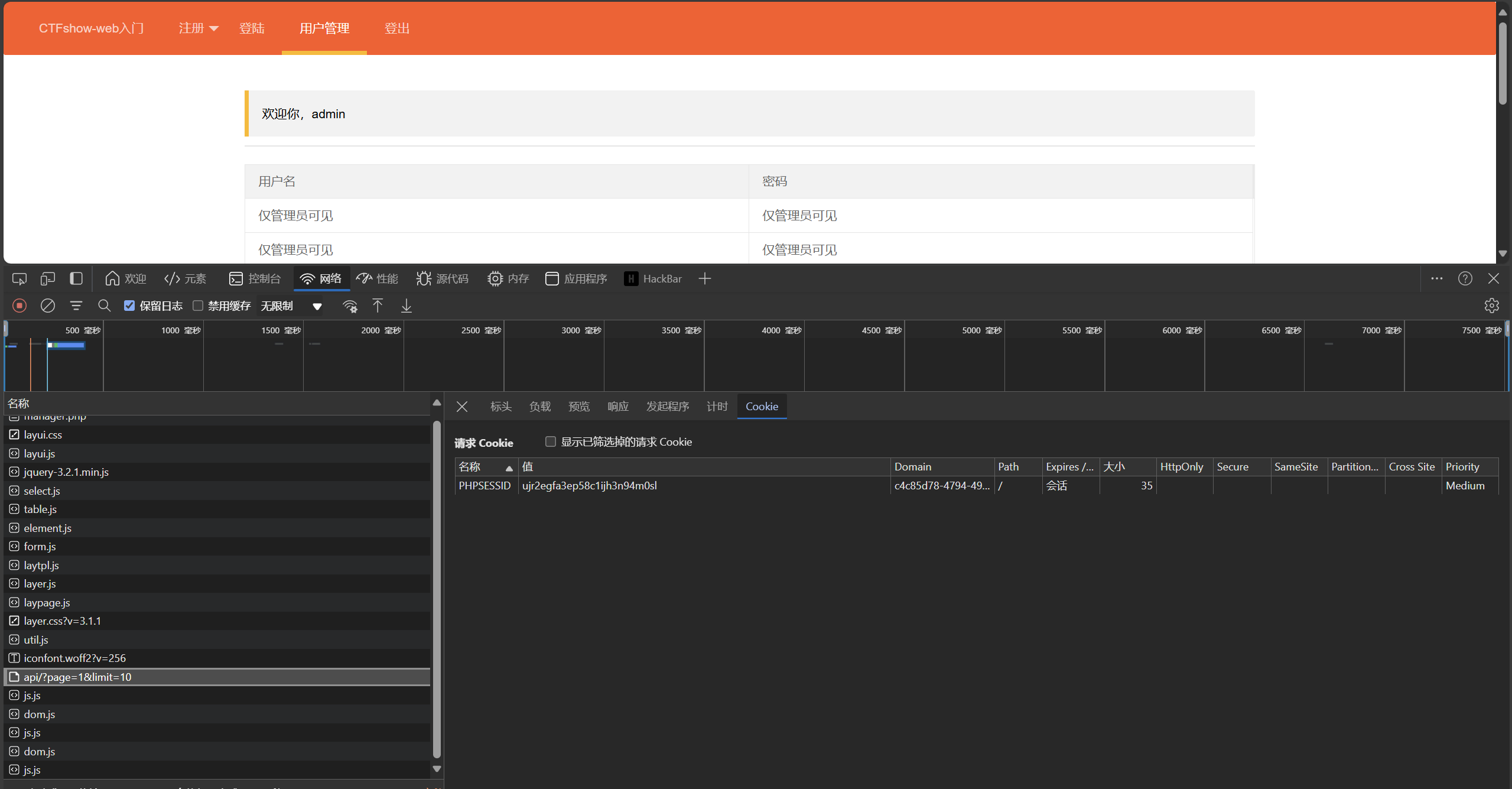Sort cookies by 名称 column arrow
The width and height of the screenshot is (1512, 789).
pos(509,467)
